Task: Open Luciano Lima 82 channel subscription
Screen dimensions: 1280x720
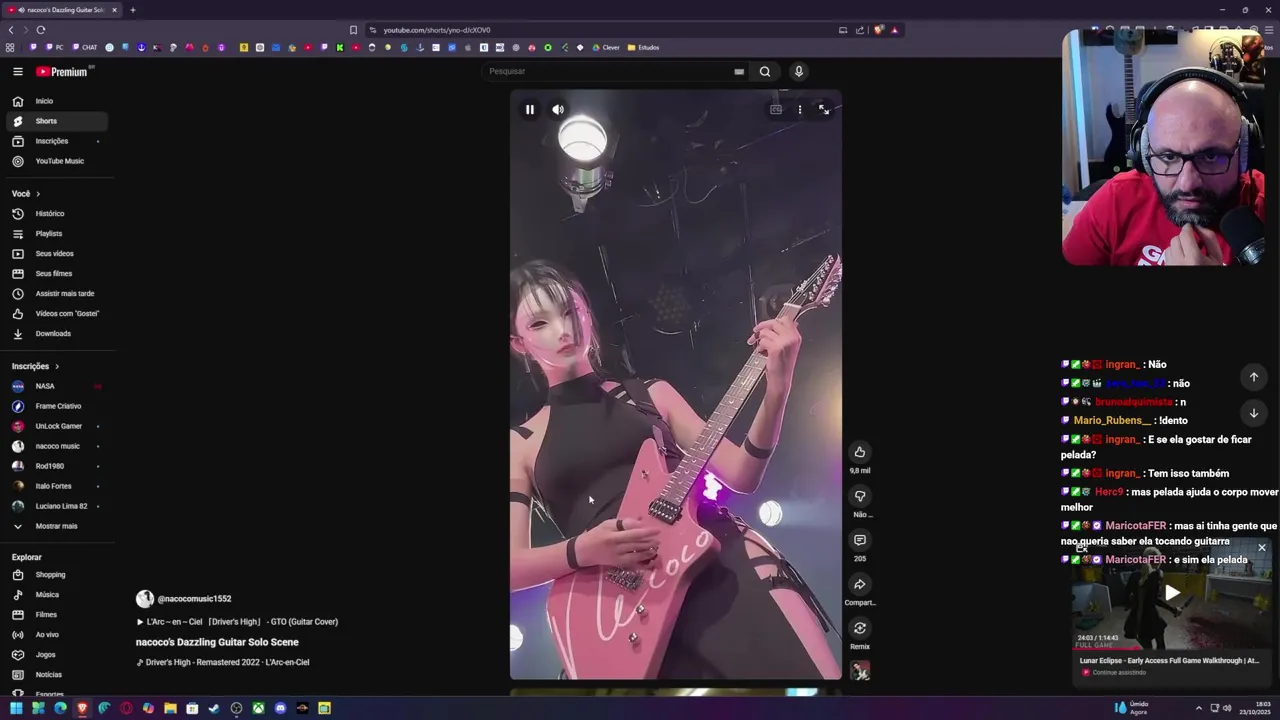Action: [x=57, y=506]
